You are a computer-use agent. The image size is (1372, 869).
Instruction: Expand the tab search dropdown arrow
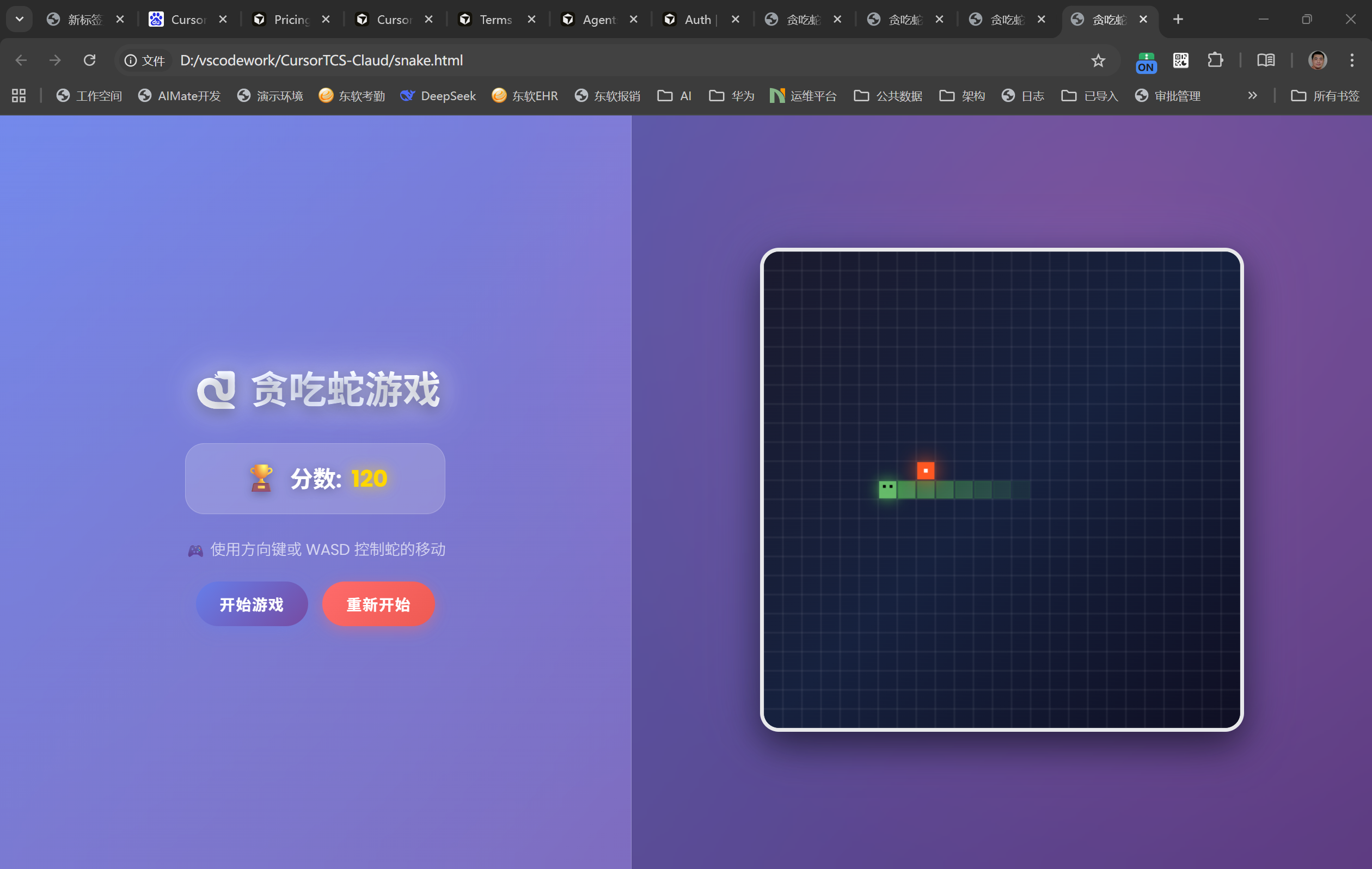[x=20, y=20]
